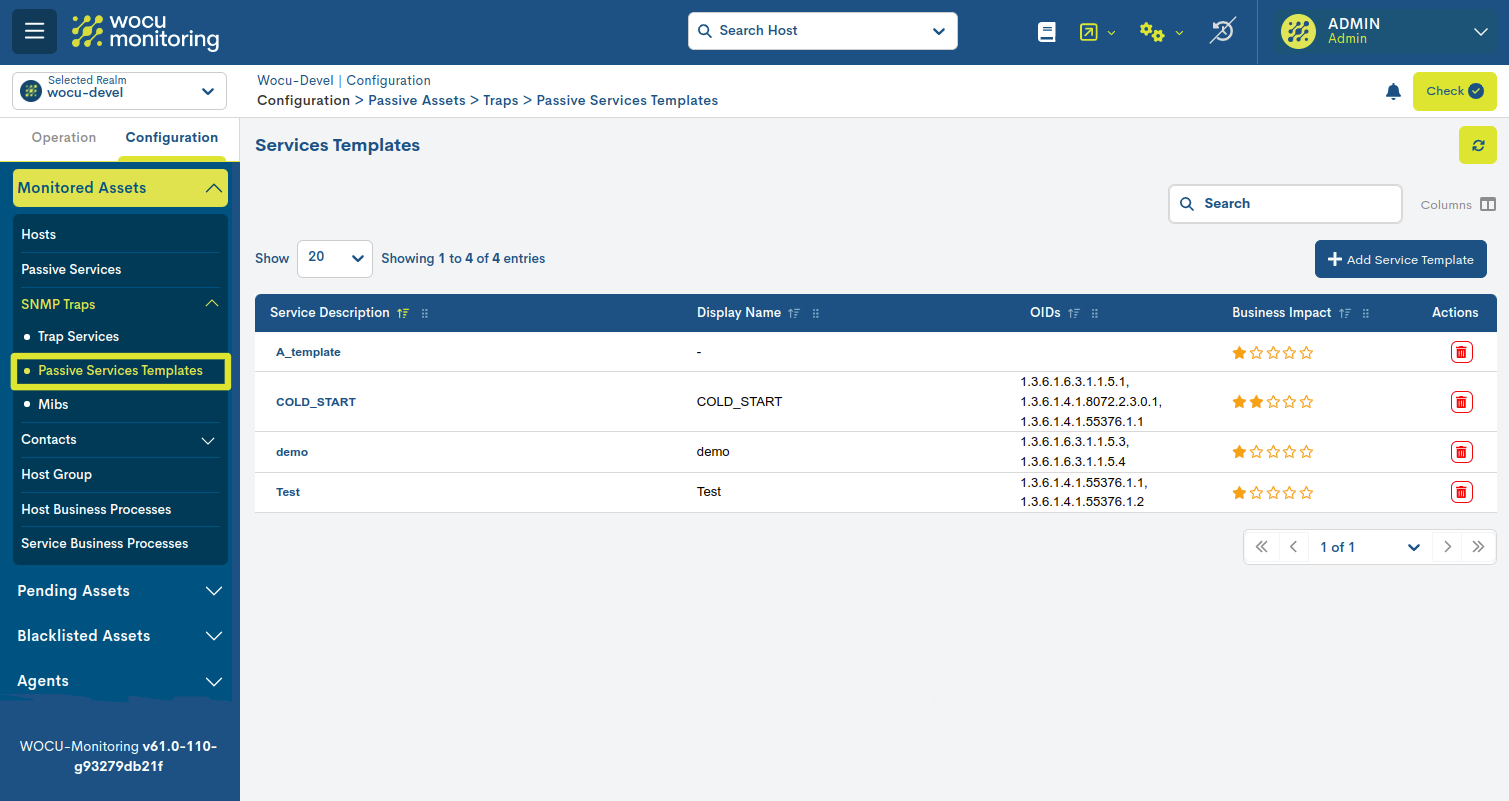This screenshot has height=801, width=1509.
Task: Click the external link icon in top bar
Action: (1090, 31)
